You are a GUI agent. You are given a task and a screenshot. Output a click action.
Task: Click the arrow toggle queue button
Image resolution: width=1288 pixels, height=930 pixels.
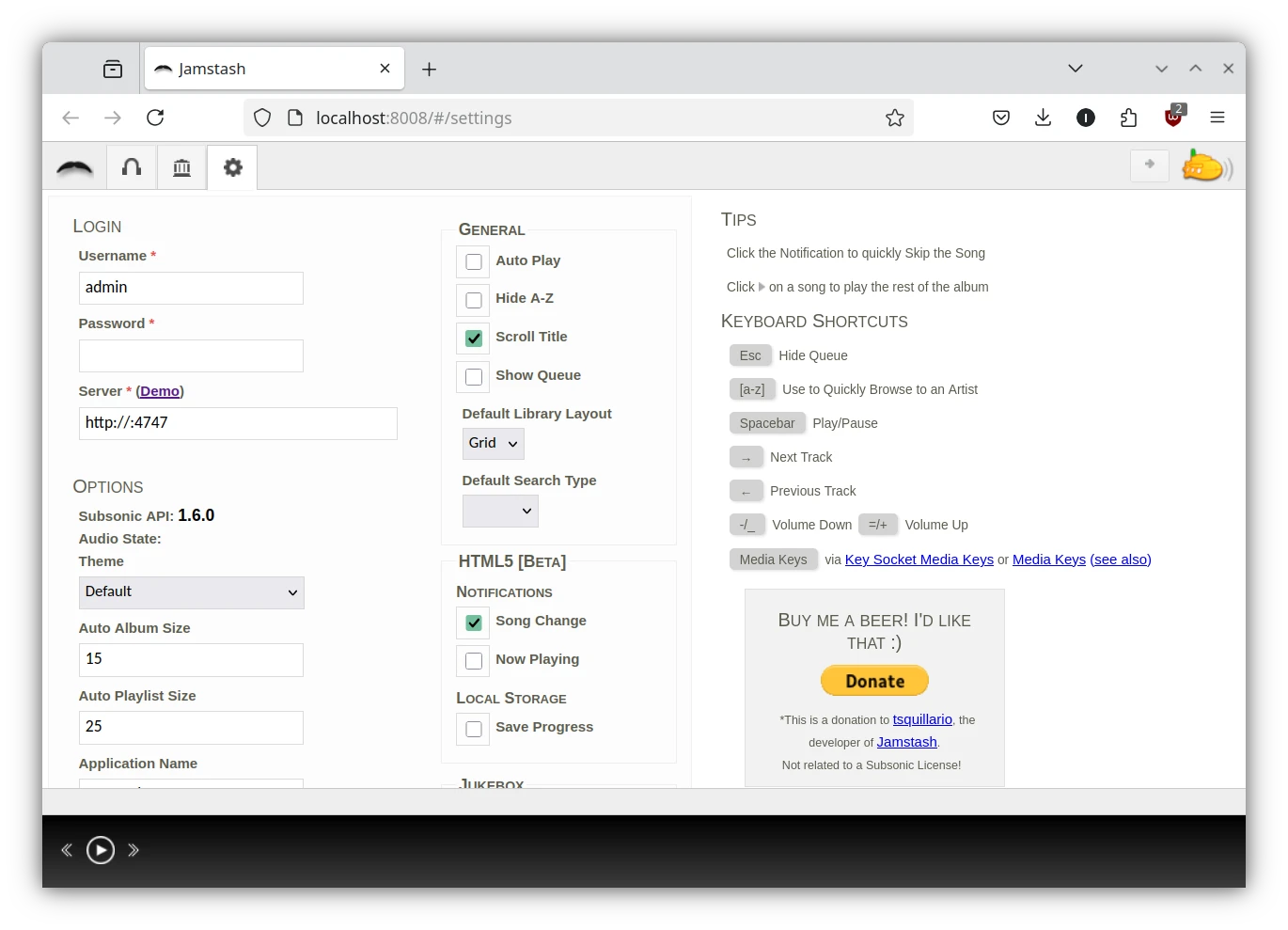coord(1149,165)
